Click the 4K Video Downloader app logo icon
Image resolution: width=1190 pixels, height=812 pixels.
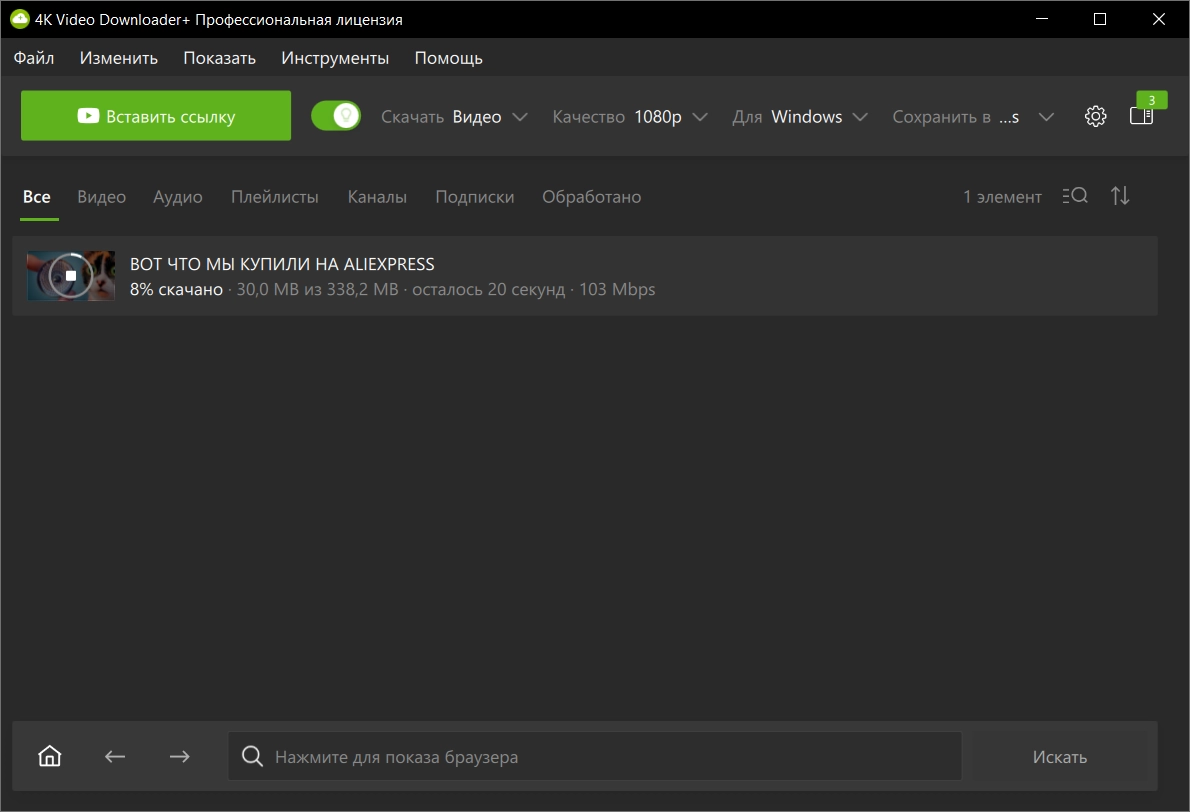[x=20, y=19]
